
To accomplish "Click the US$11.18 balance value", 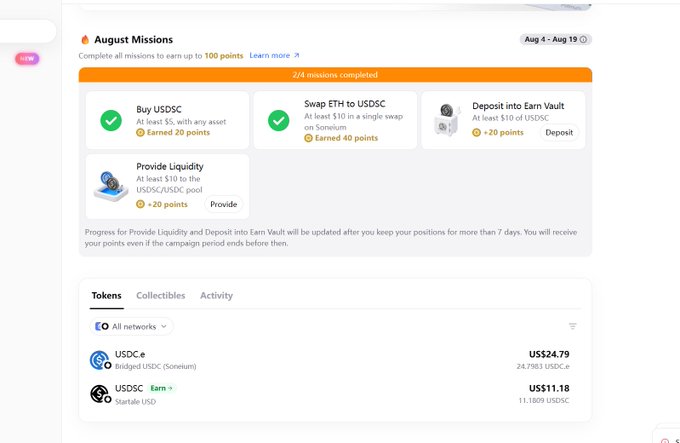I will click(x=549, y=388).
